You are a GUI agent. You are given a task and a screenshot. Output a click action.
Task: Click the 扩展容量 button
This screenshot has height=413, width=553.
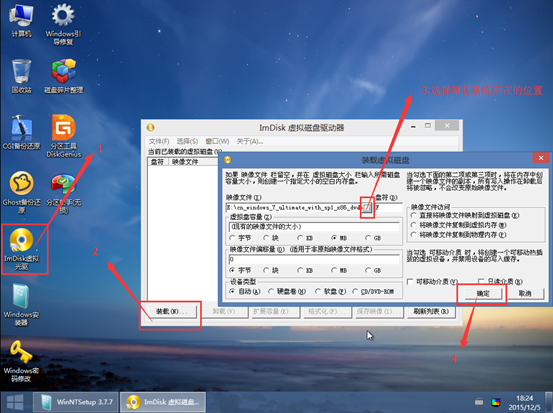click(x=275, y=311)
